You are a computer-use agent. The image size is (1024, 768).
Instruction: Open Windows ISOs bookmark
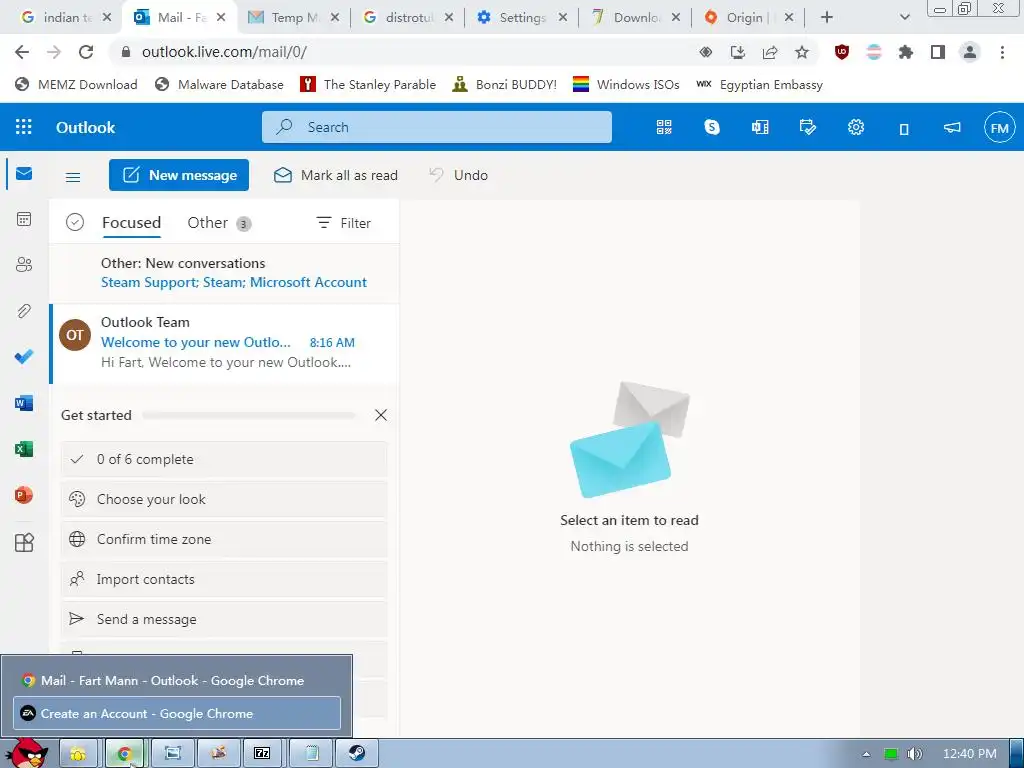point(626,84)
